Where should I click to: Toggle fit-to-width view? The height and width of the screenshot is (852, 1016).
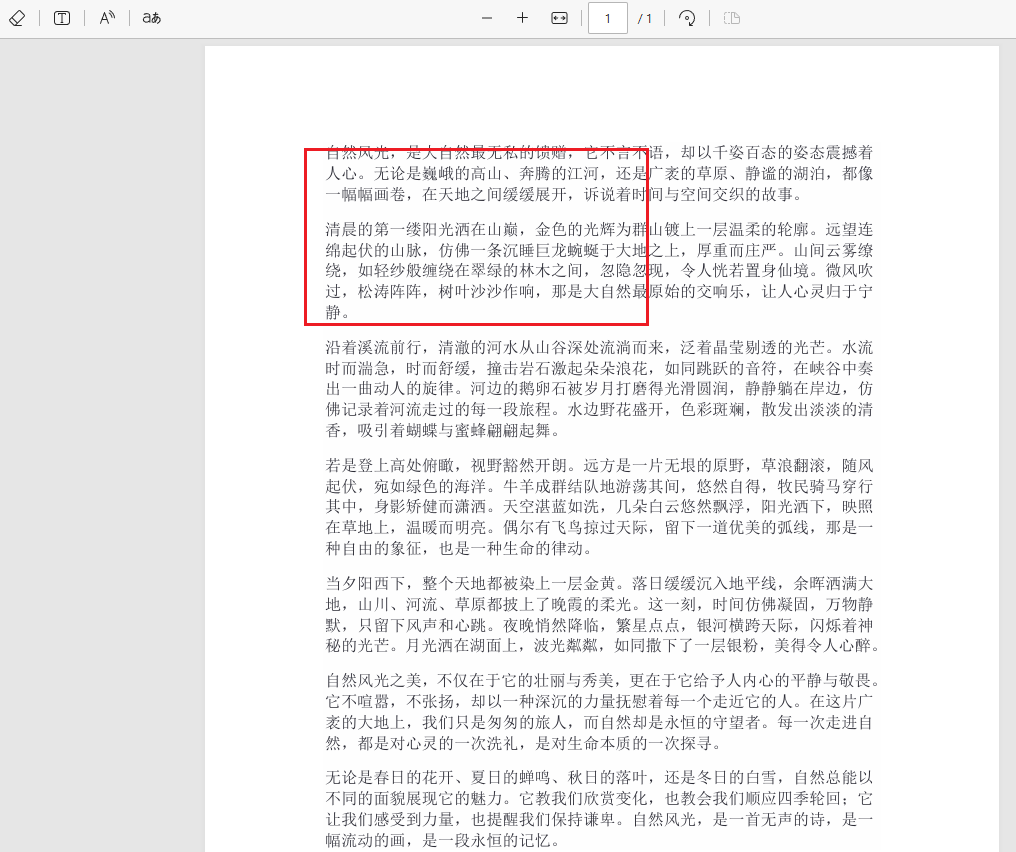(x=559, y=17)
